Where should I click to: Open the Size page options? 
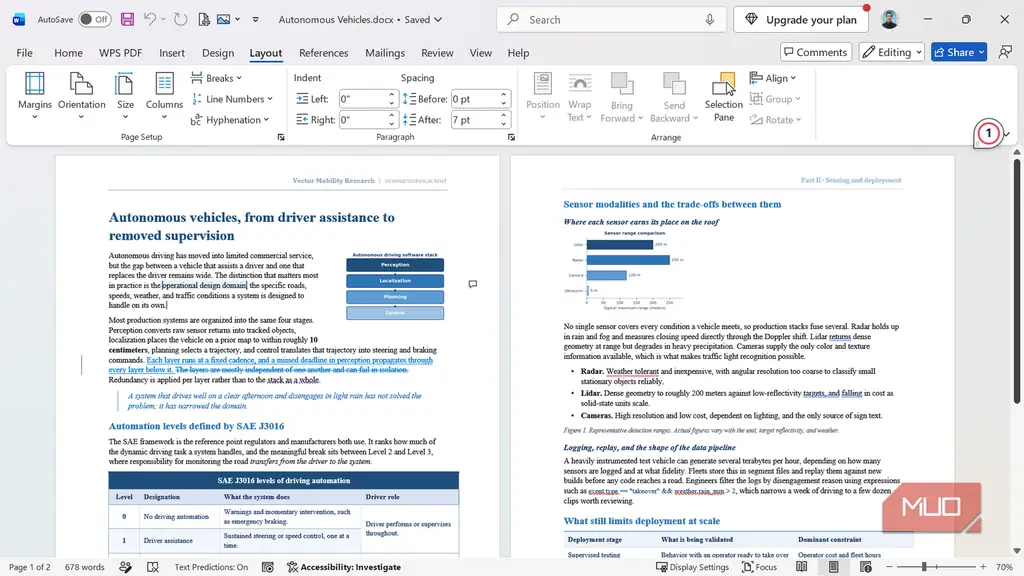[x=125, y=96]
